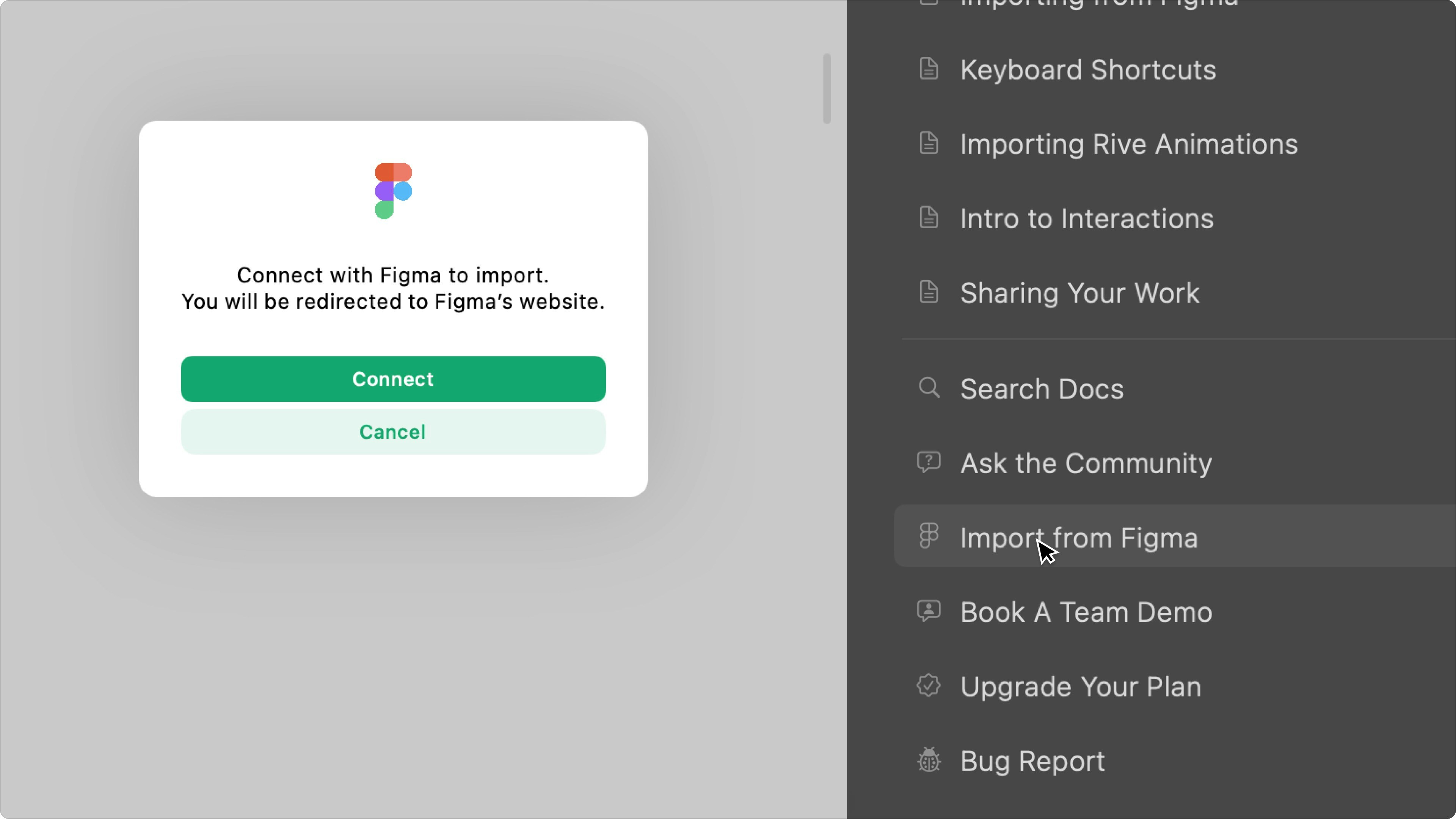Cancel the Figma import dialog

click(x=393, y=432)
